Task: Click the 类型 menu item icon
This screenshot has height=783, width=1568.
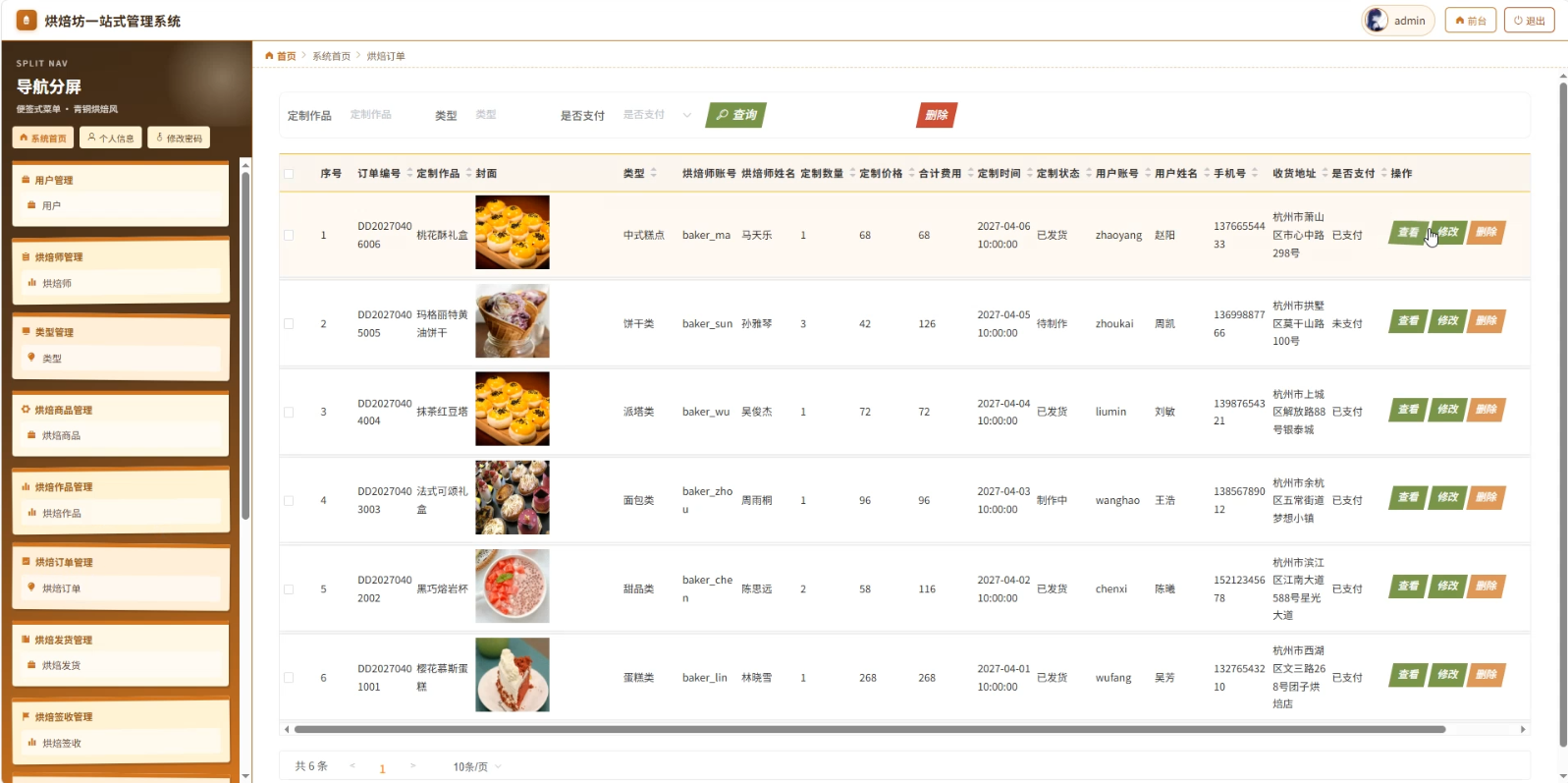Action: (31, 358)
